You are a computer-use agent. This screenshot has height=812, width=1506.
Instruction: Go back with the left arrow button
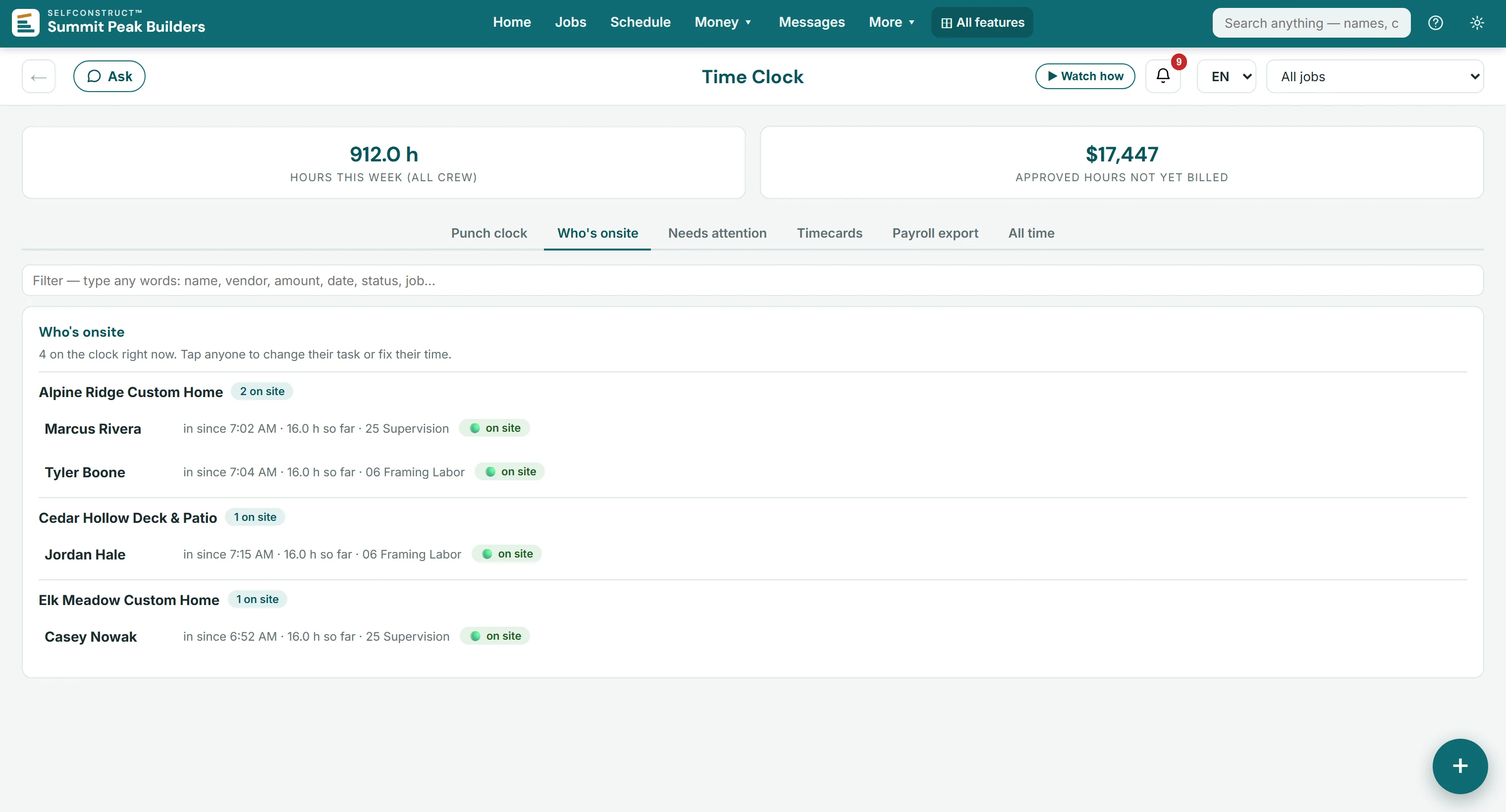tap(39, 76)
